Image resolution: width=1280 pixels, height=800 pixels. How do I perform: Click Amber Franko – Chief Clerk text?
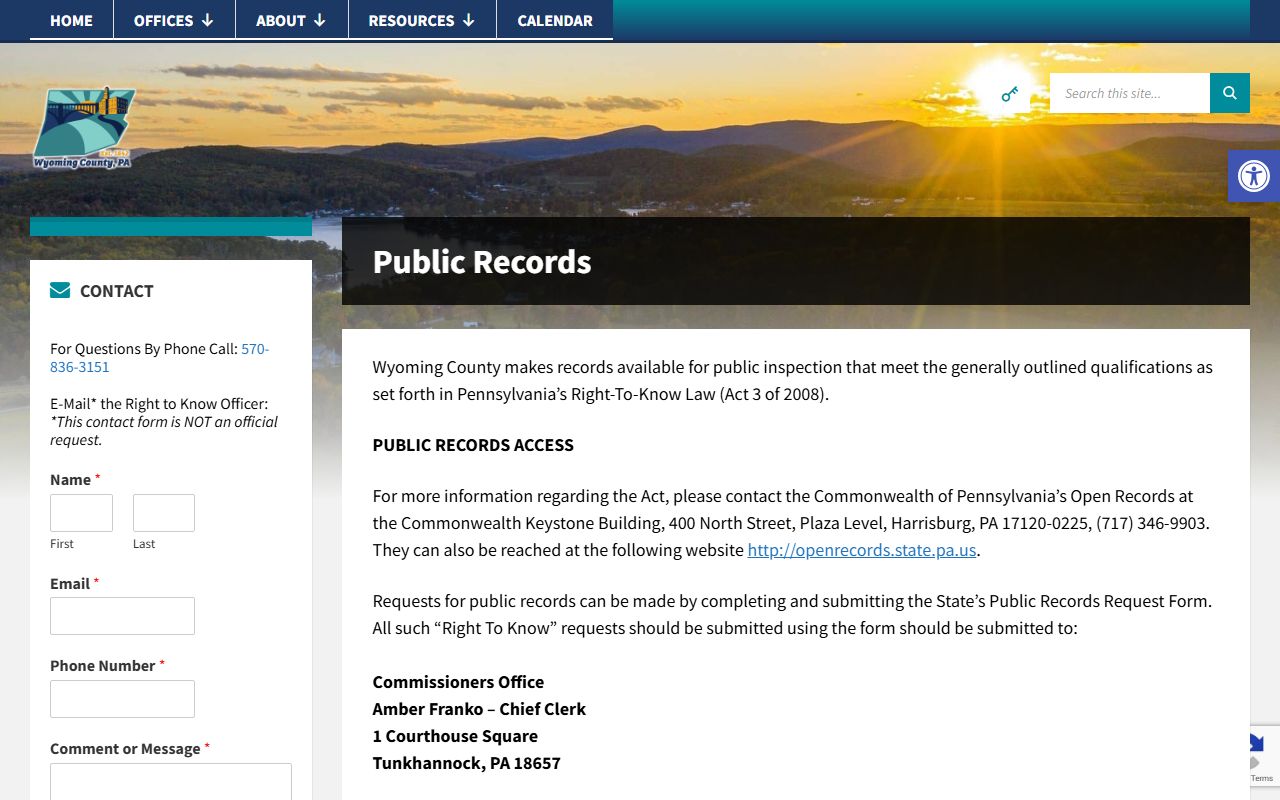pos(479,709)
